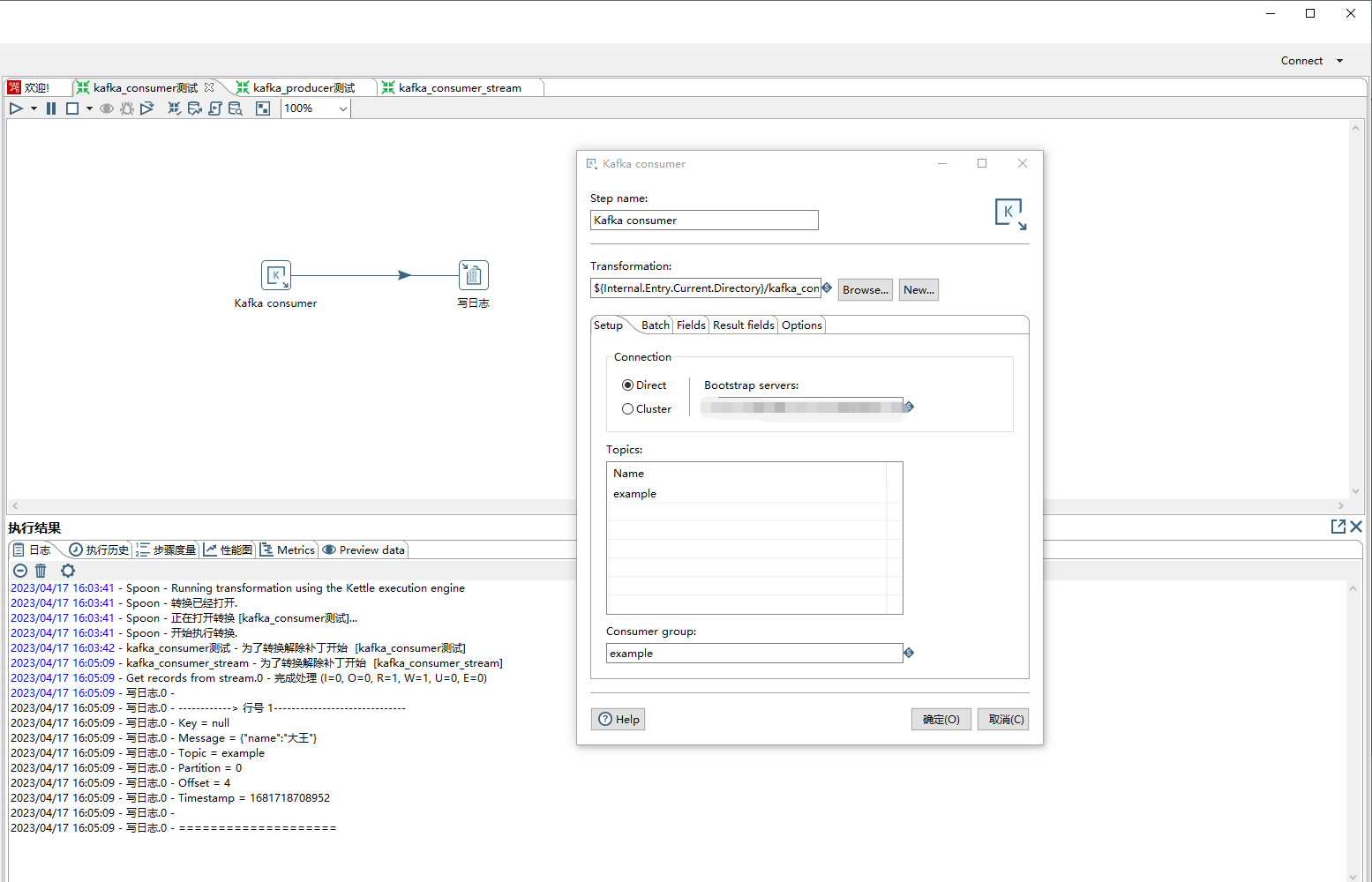This screenshot has width=1372, height=882.
Task: Click the Verify transformation icon
Action: tap(174, 108)
